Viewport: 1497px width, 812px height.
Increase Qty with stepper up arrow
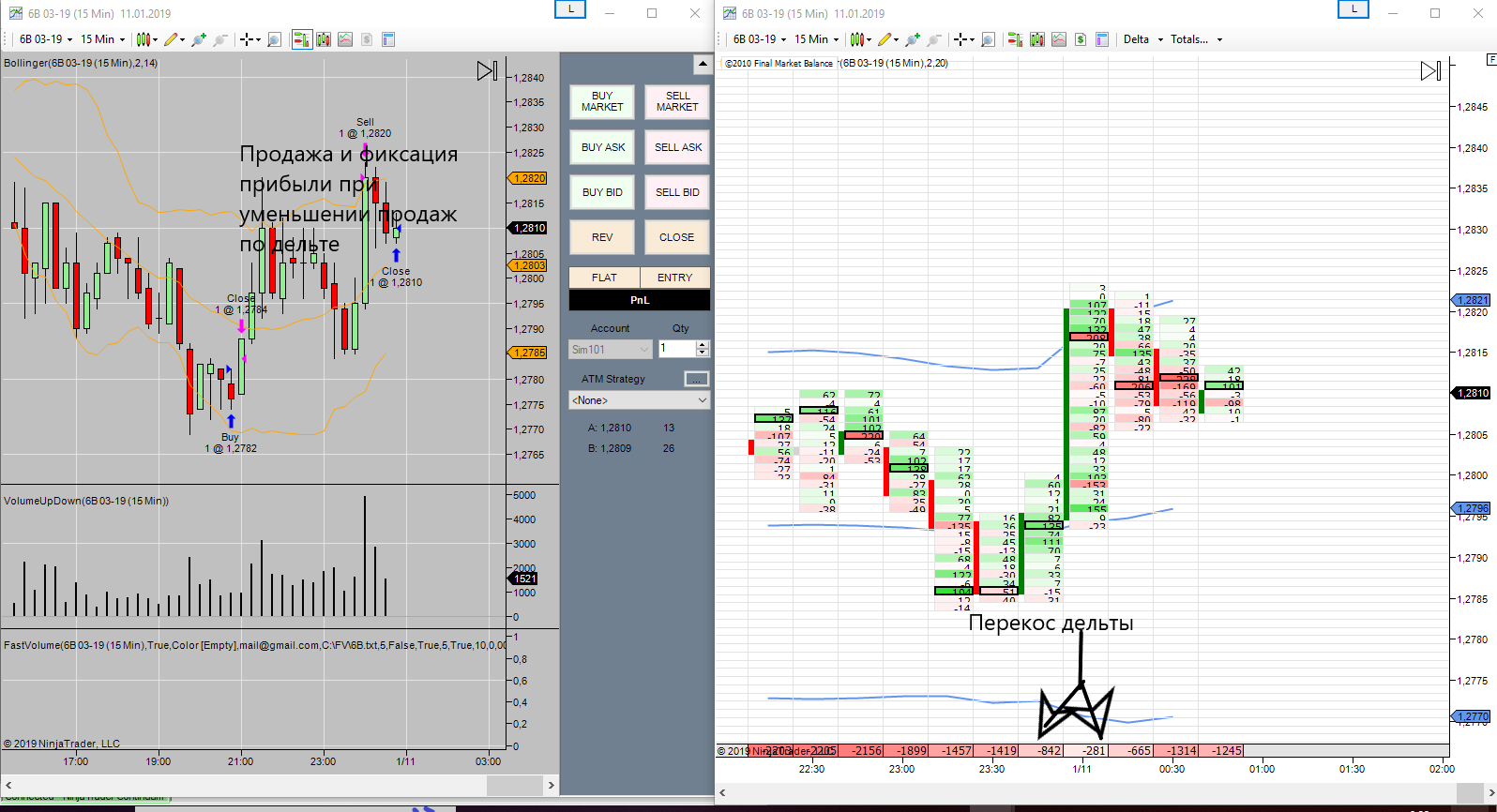(703, 344)
